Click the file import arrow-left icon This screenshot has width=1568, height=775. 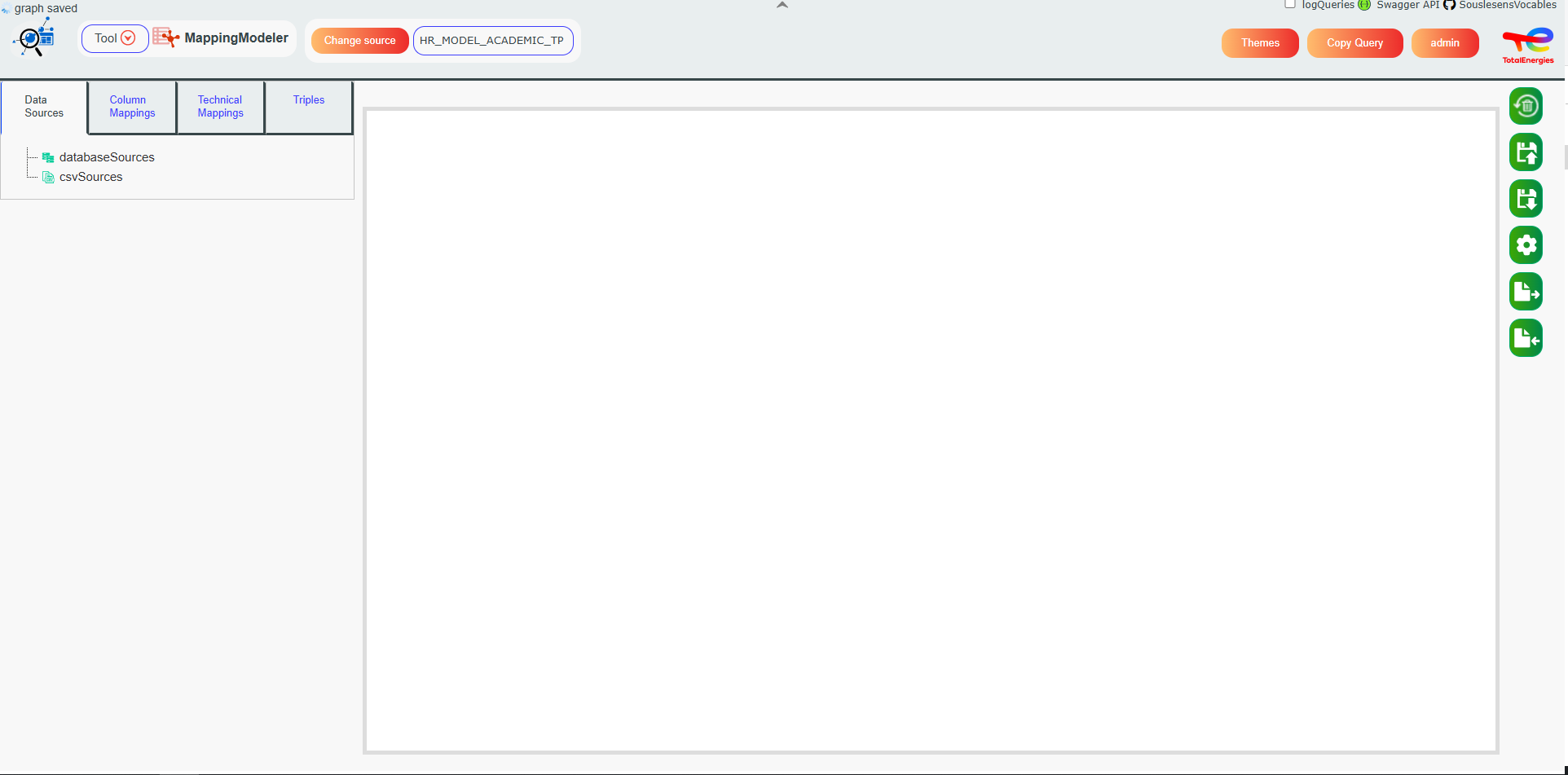click(1526, 338)
